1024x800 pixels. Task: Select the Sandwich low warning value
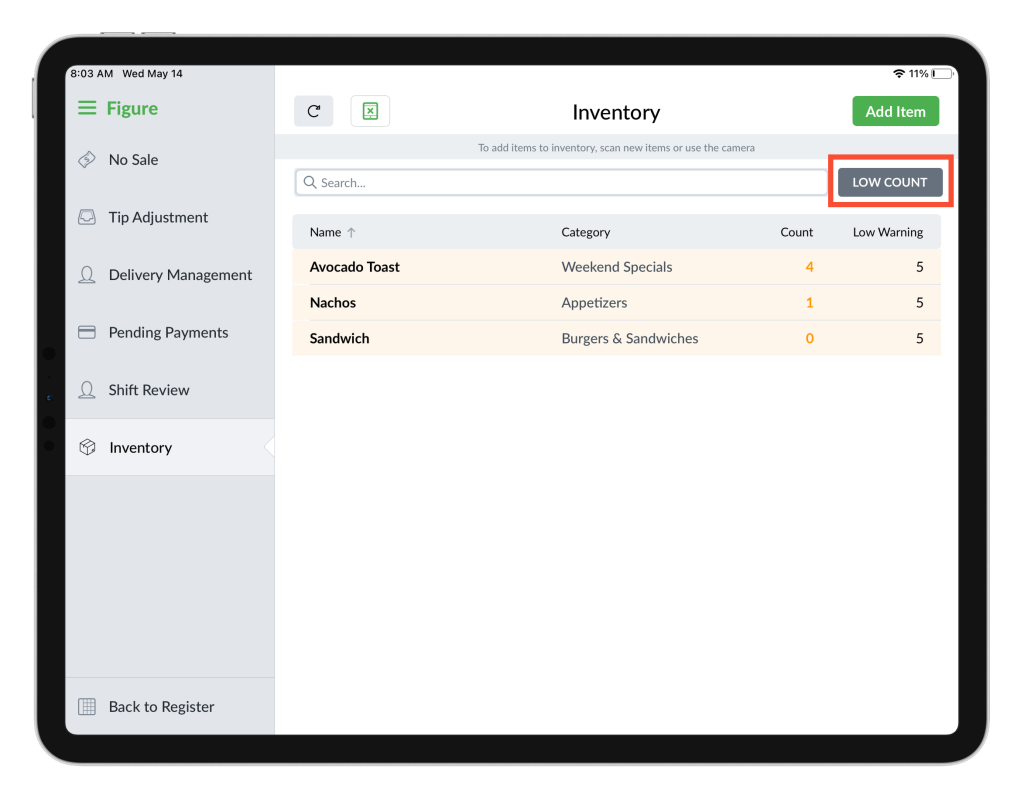click(920, 338)
